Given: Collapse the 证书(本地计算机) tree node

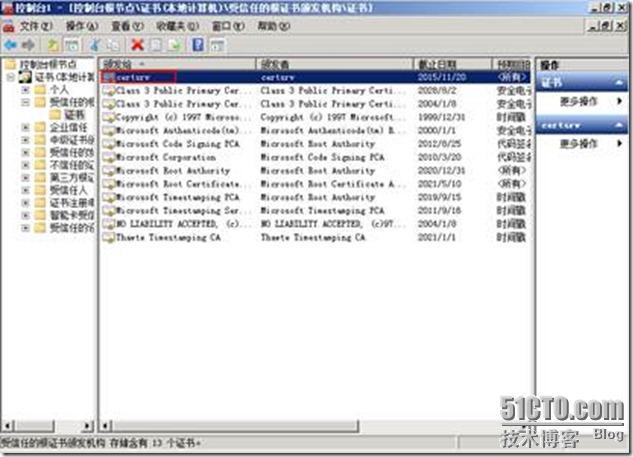Looking at the screenshot, I should 11,77.
